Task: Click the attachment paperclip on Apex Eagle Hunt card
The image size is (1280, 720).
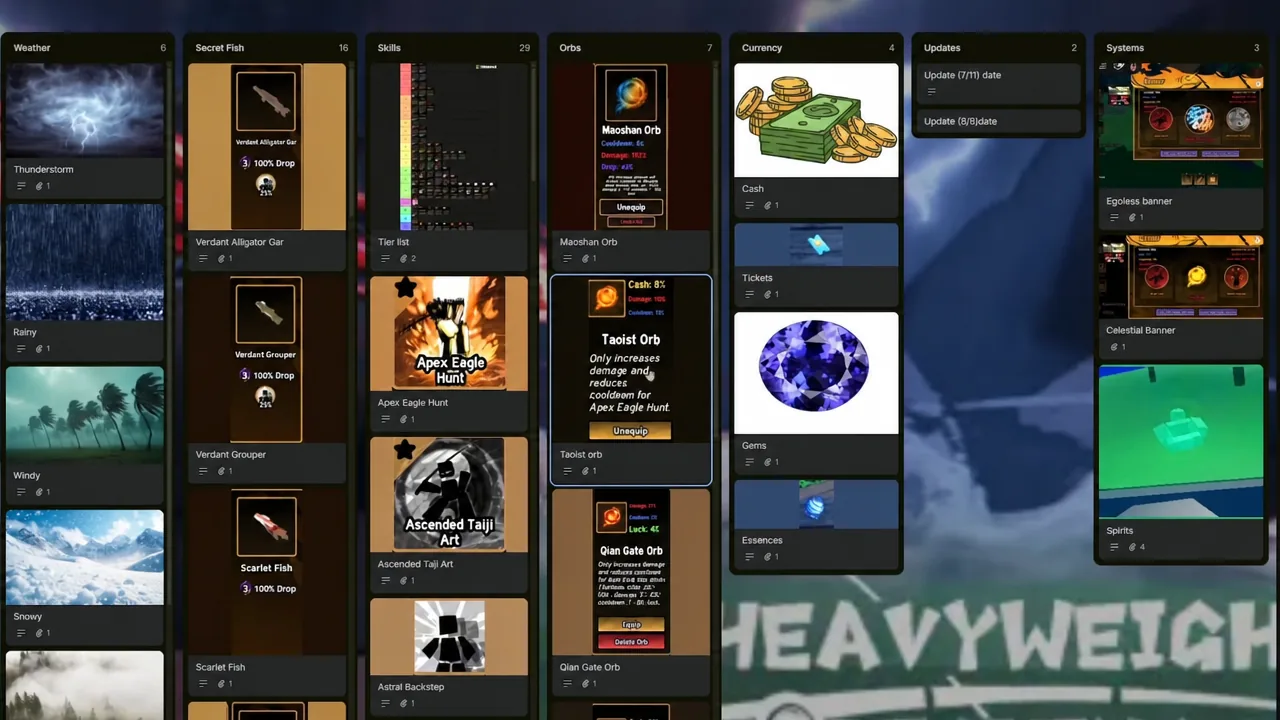Action: click(404, 419)
